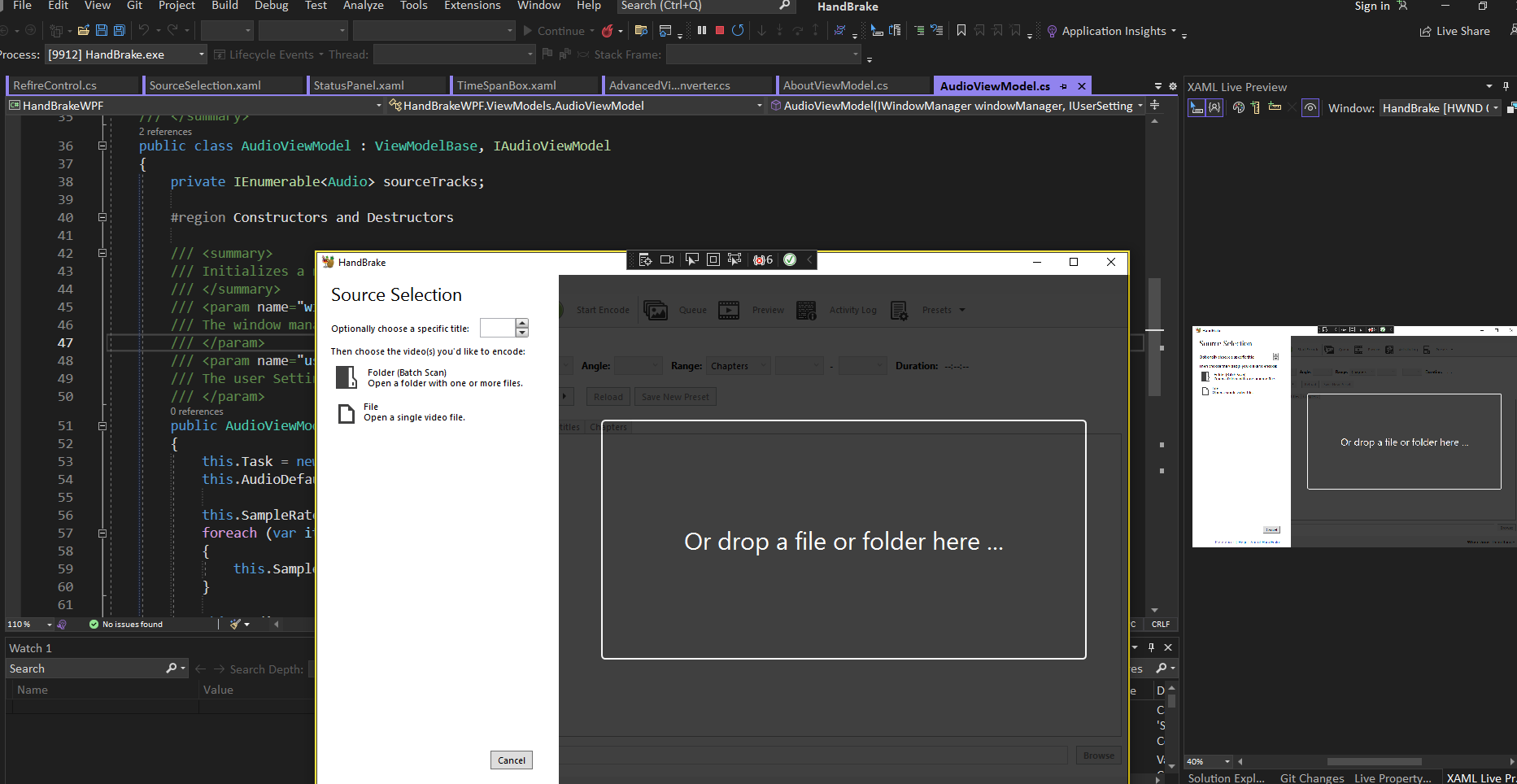Click the Cancel button in Source Selection
The image size is (1517, 784).
coord(512,760)
